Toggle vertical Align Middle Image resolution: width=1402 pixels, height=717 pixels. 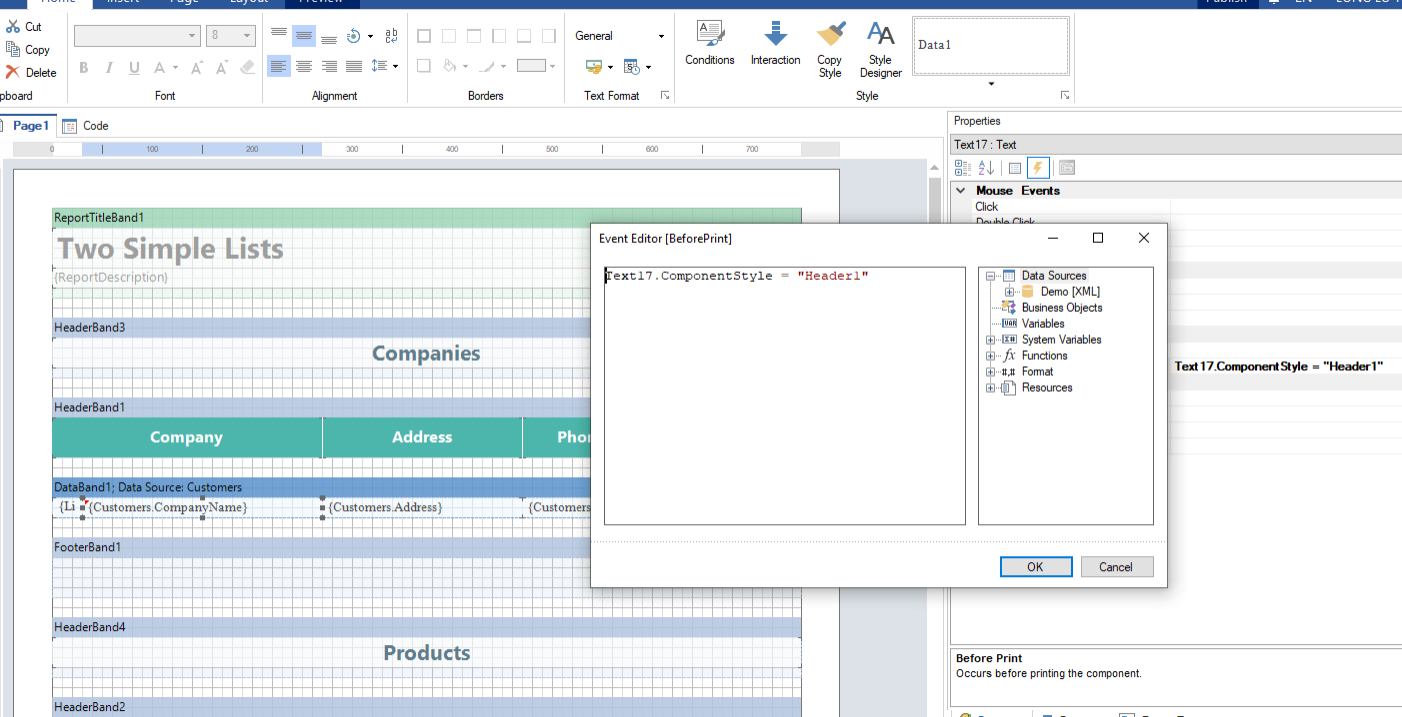pyautogui.click(x=304, y=36)
